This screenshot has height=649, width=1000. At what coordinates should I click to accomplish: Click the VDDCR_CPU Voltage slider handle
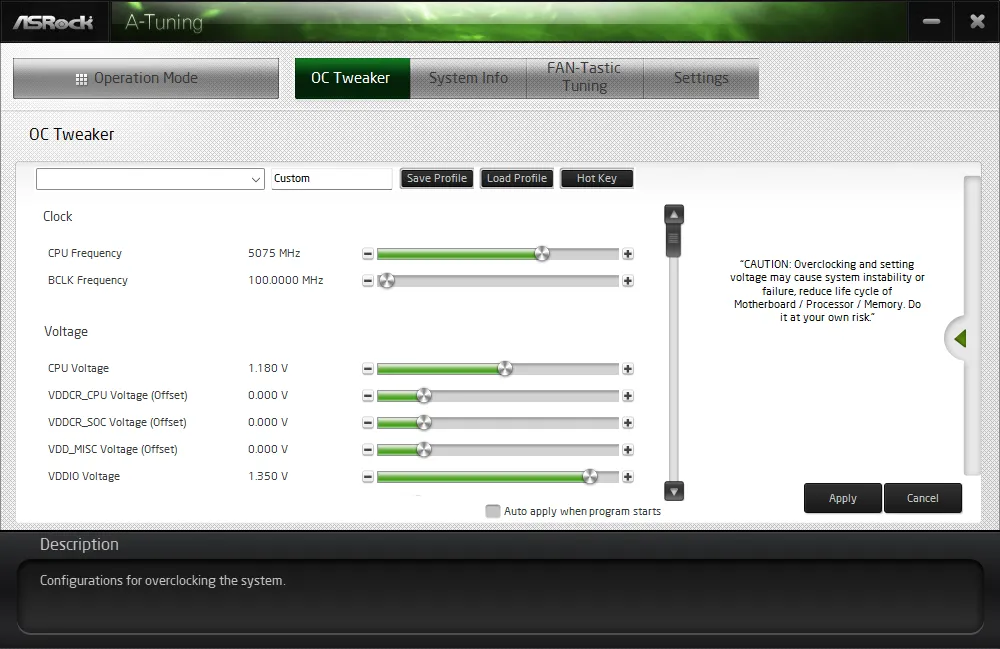click(423, 396)
